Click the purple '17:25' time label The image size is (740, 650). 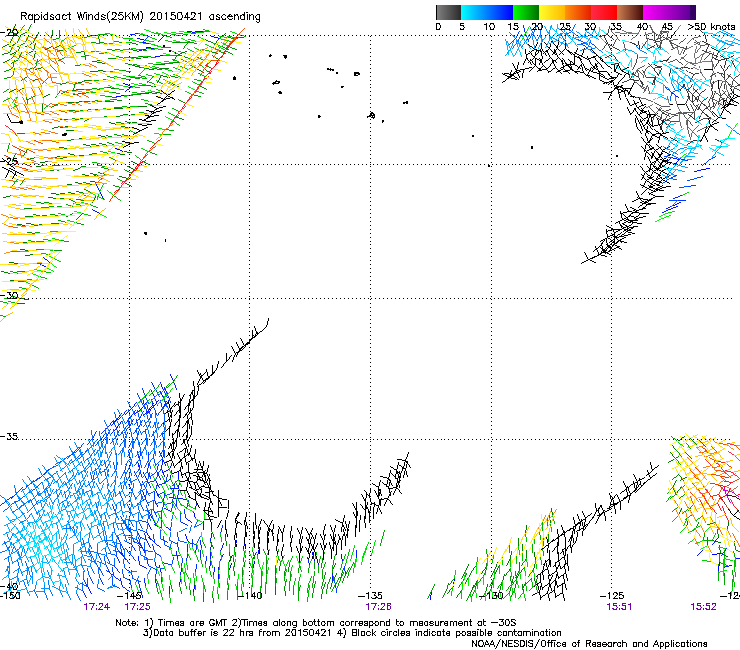tap(137, 607)
